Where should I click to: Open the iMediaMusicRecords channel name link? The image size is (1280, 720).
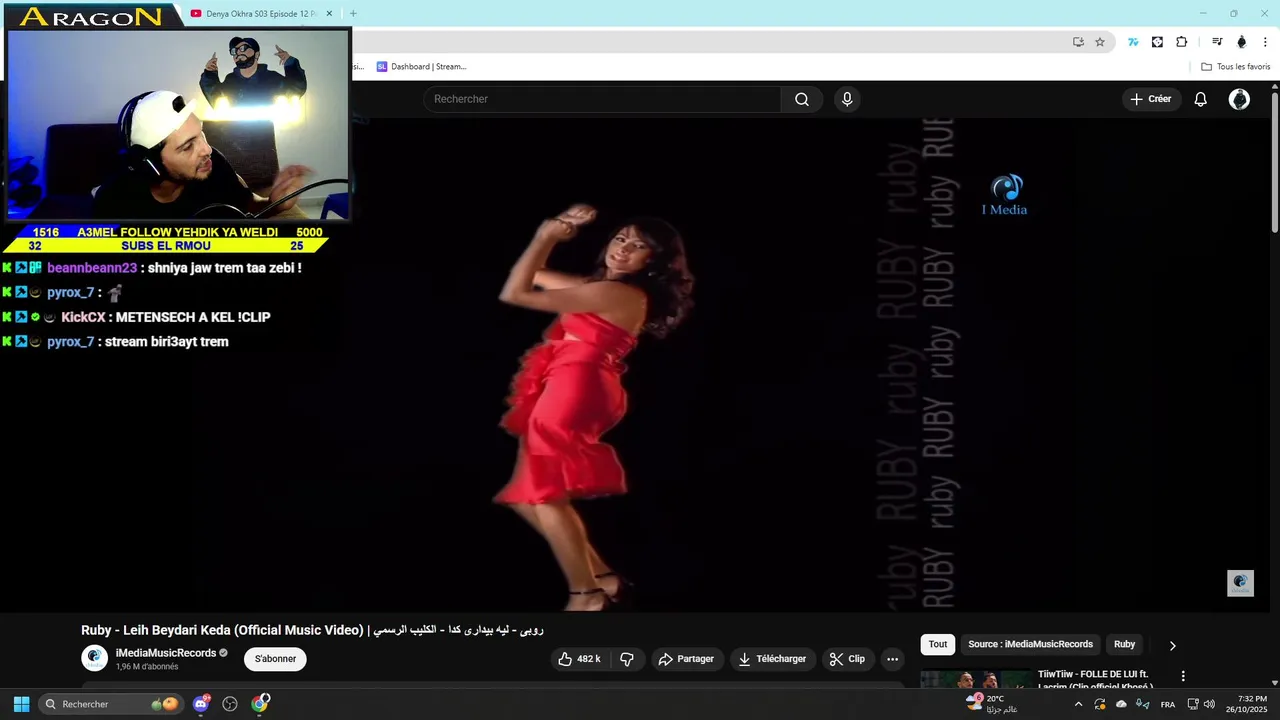point(166,653)
